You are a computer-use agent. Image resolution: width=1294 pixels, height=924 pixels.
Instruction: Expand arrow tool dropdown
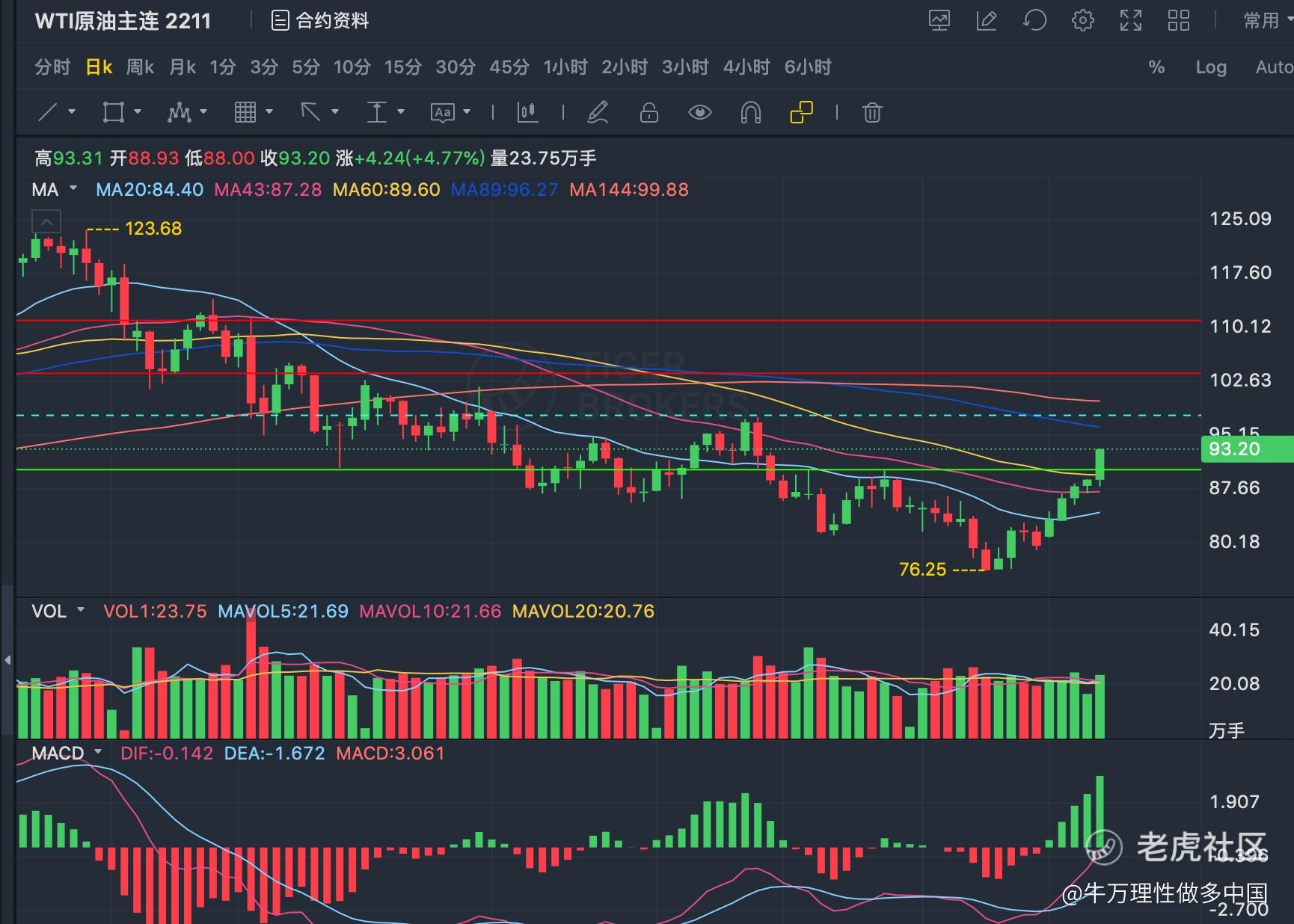coord(335,112)
